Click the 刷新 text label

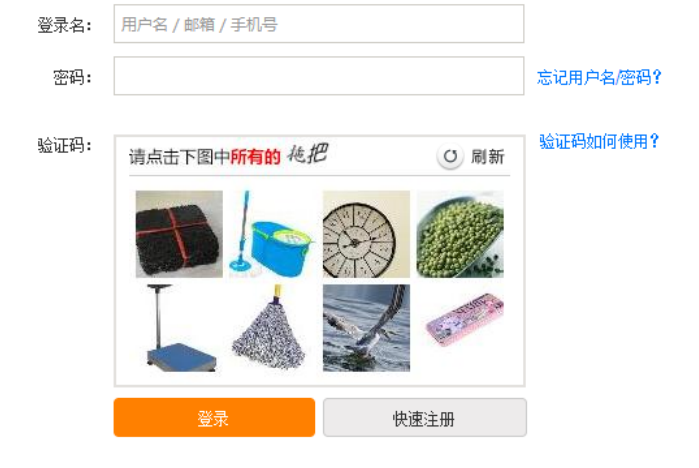[x=488, y=157]
